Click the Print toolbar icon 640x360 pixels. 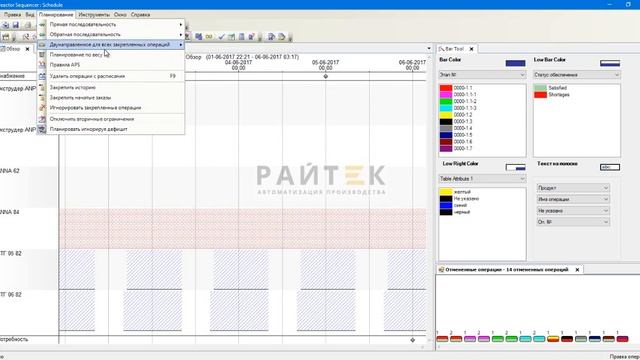(x=27, y=25)
